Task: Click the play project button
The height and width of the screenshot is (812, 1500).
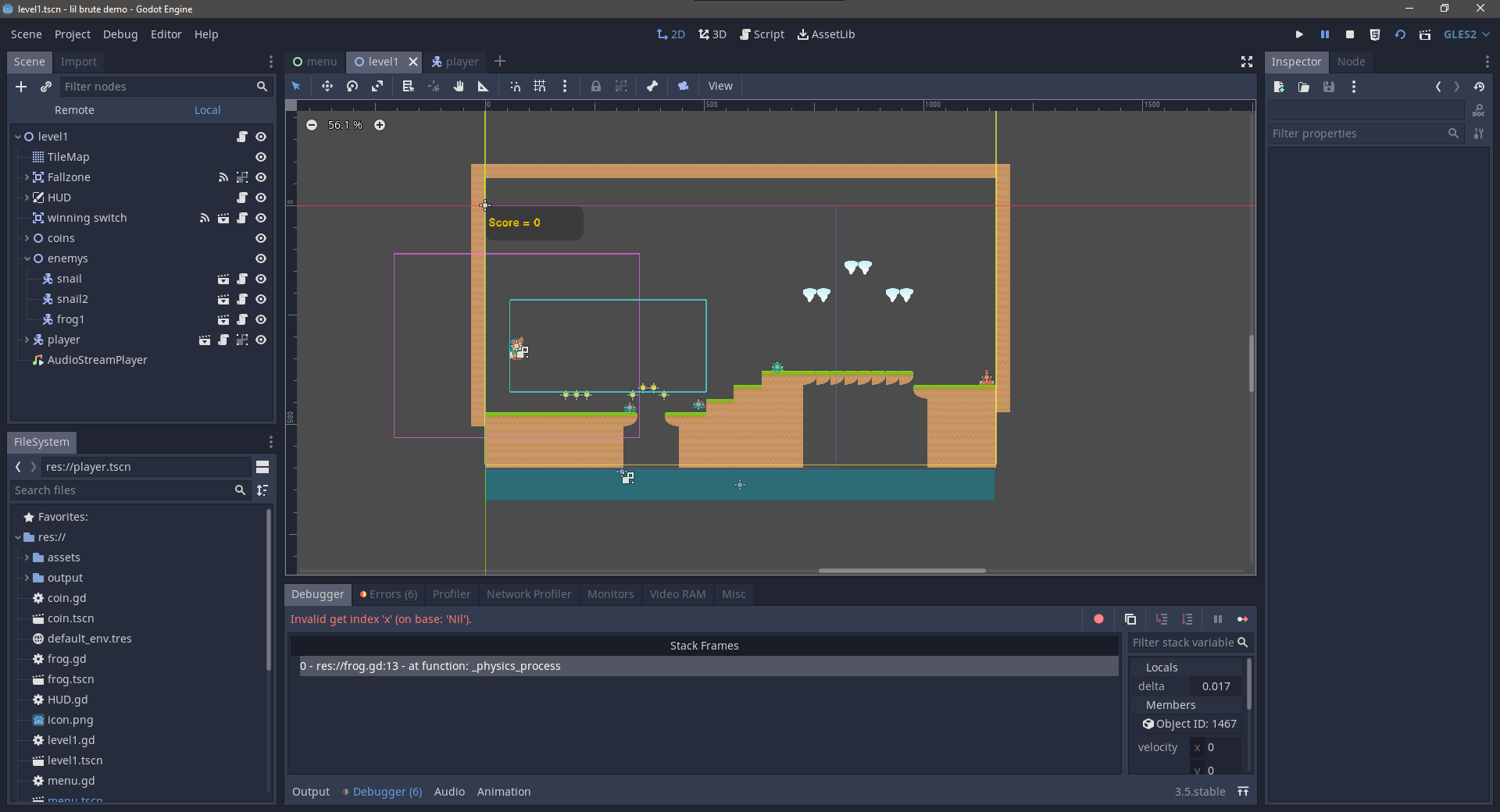Action: click(x=1299, y=34)
